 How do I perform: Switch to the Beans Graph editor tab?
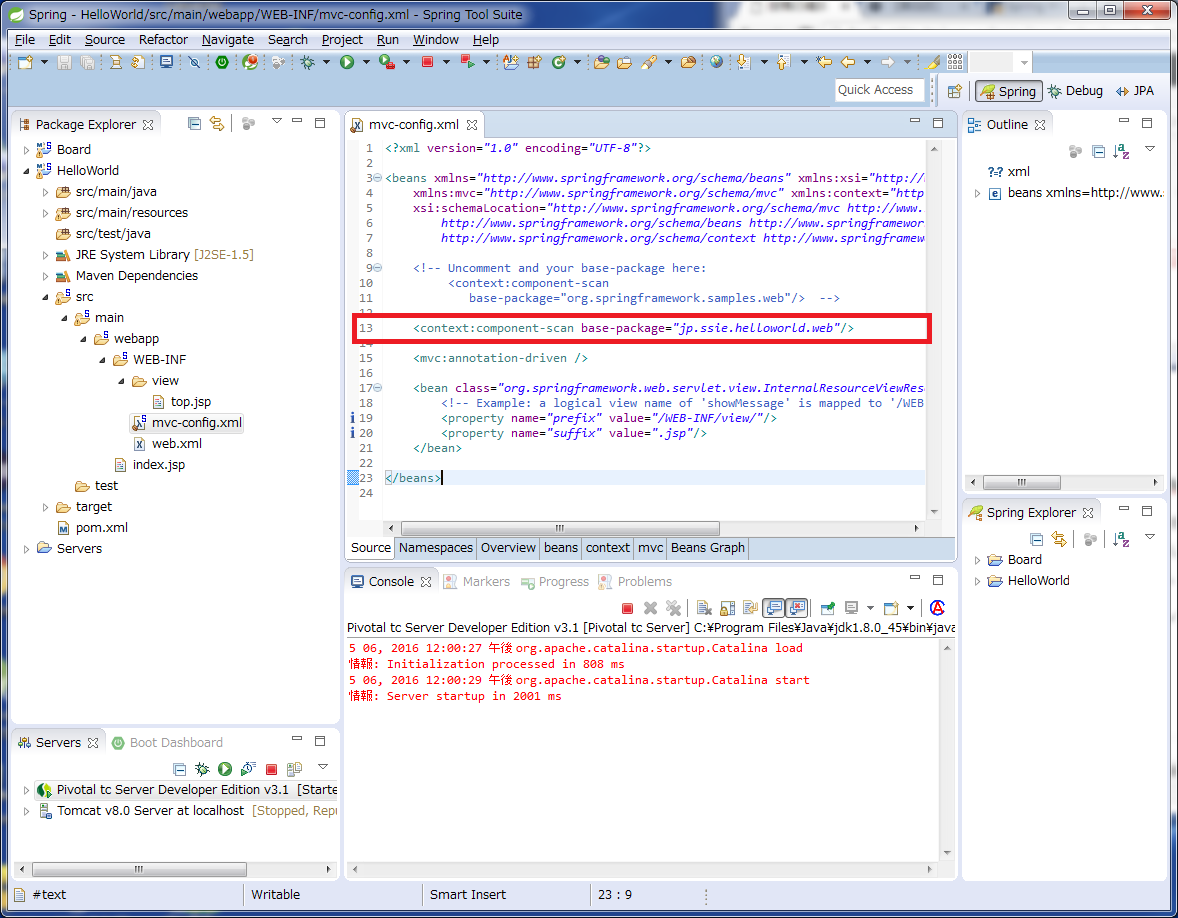tap(707, 548)
